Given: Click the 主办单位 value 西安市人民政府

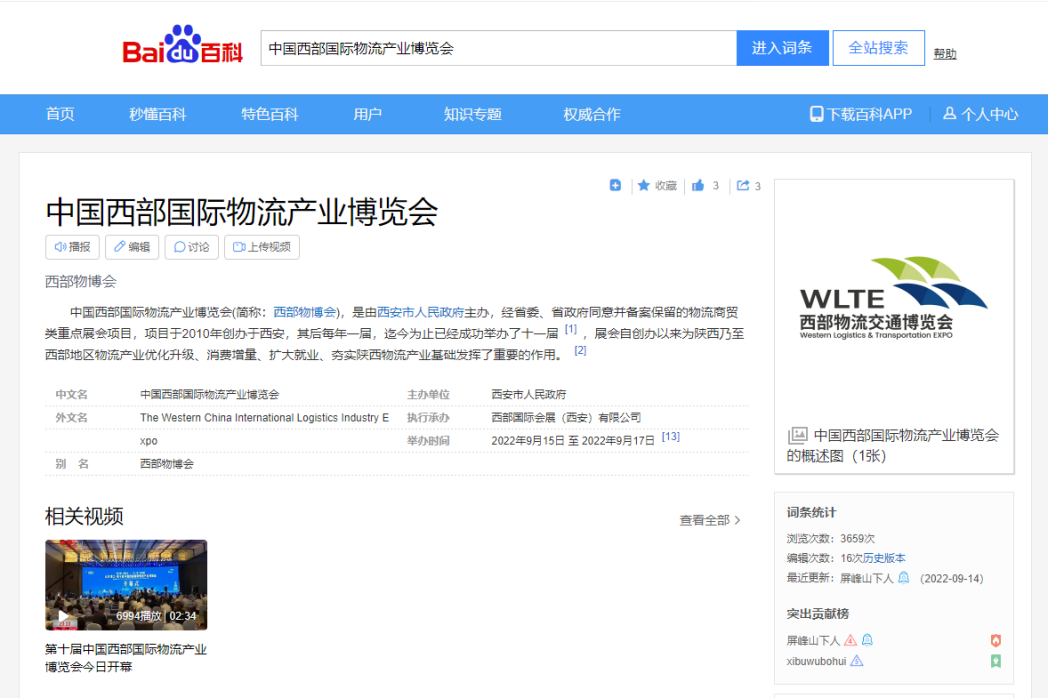Looking at the screenshot, I should (x=529, y=394).
